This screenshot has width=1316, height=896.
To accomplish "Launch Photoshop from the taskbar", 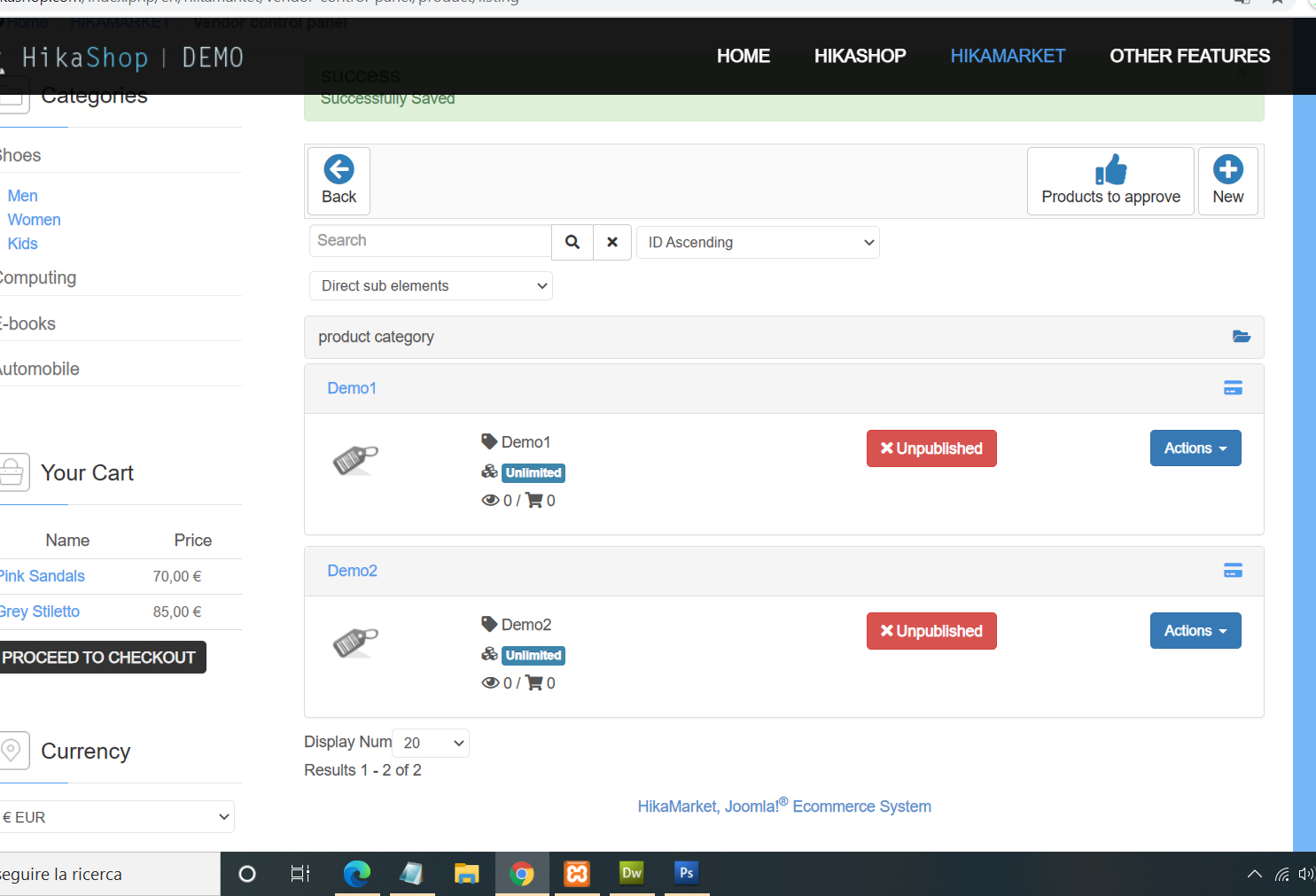I will coord(687,874).
